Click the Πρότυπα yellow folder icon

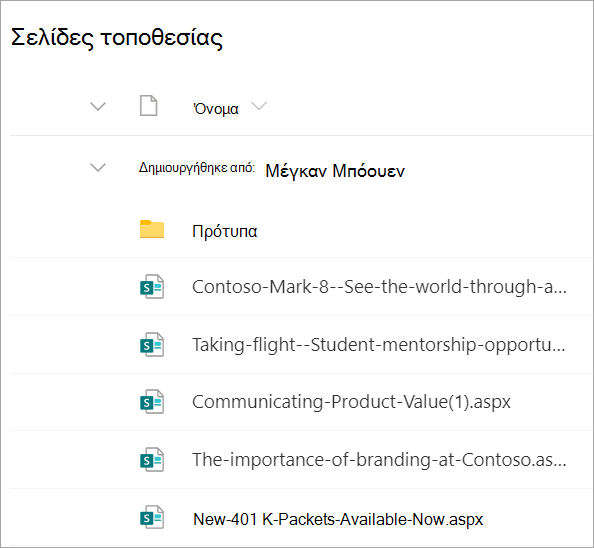pyautogui.click(x=152, y=229)
